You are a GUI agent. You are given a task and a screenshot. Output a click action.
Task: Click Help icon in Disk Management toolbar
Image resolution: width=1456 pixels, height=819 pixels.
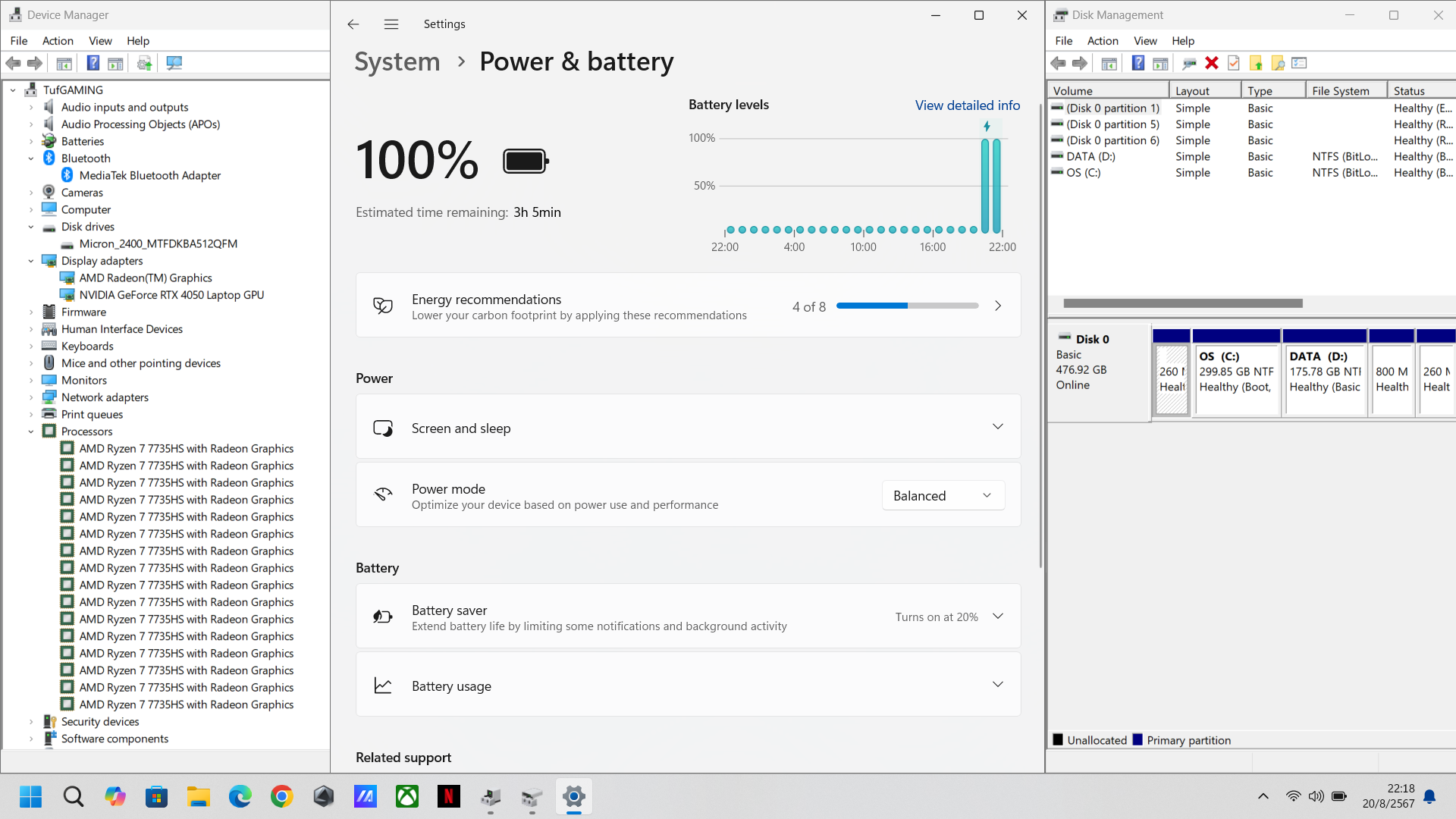click(1138, 64)
